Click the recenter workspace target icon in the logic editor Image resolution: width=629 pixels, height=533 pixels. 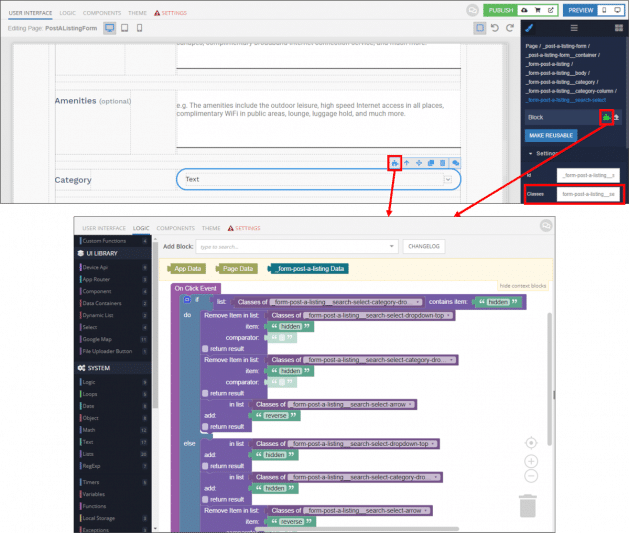click(531, 443)
